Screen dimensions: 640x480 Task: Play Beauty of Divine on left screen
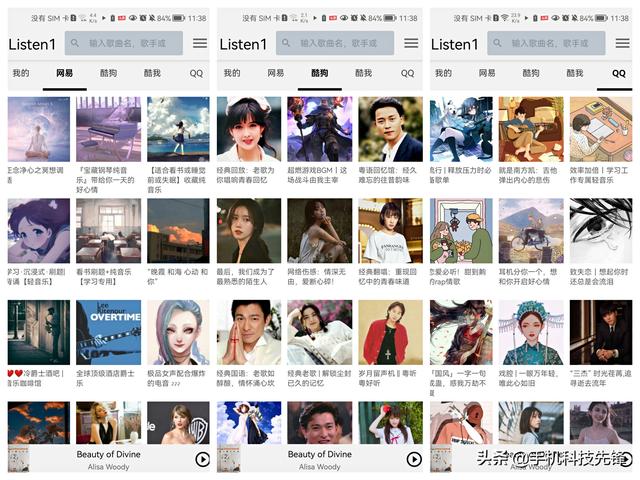point(202,460)
